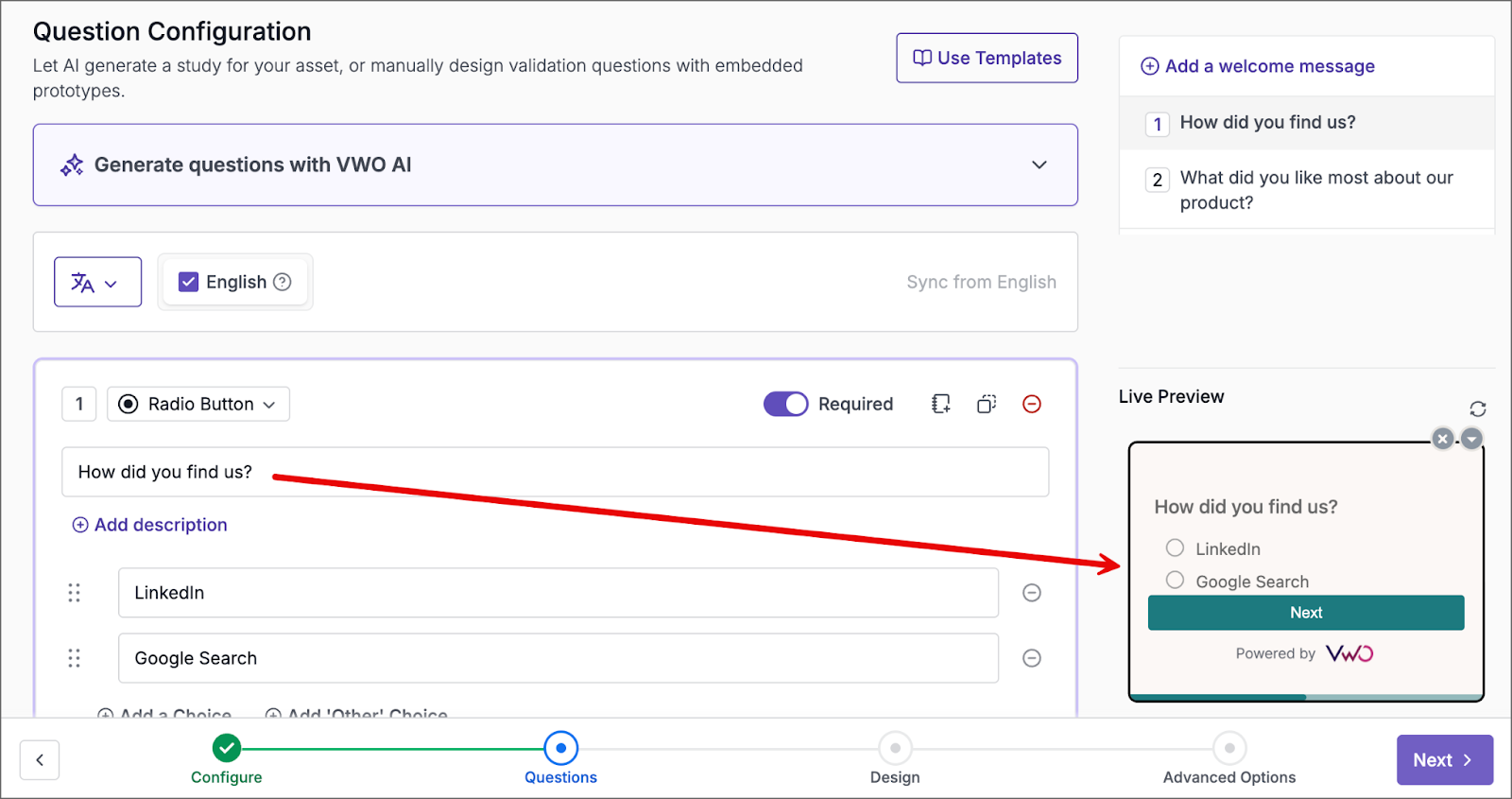Click the drag handle beside LinkedIn choice
The image size is (1512, 799).
tap(75, 593)
